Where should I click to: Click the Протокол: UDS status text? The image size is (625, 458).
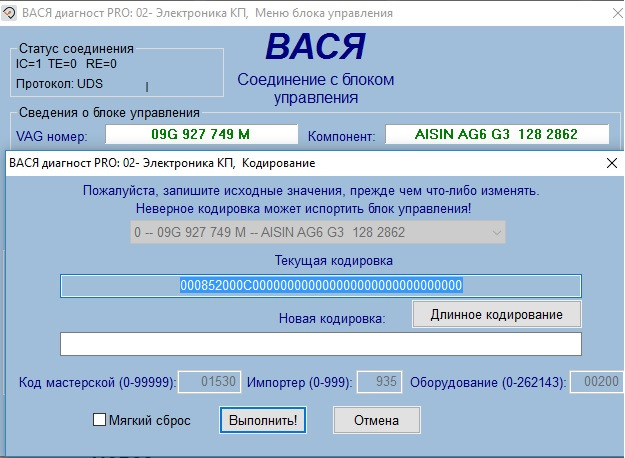point(59,84)
